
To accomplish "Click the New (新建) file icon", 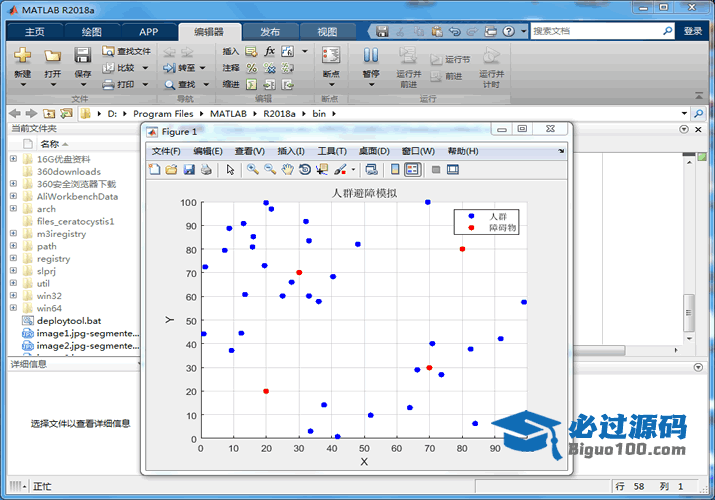I will coord(22,56).
